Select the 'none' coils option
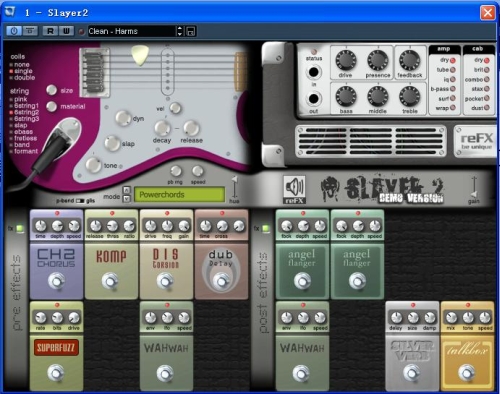Viewport: 500px width, 394px height. tap(20, 65)
